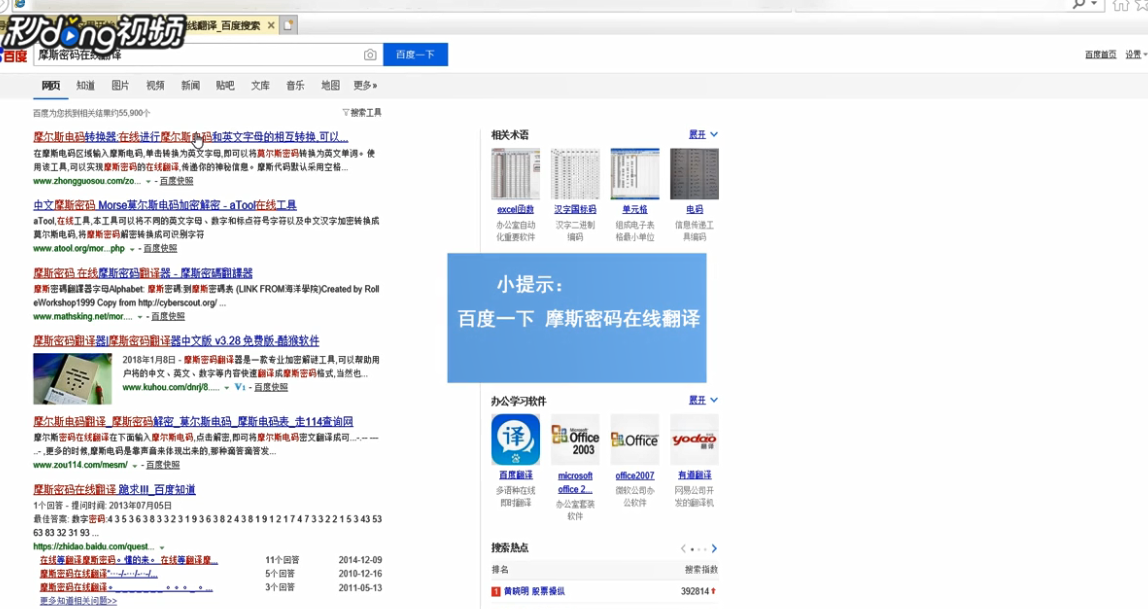Click the 汉字国标码 thumbnail
Screen dimensions: 1148x609
point(575,173)
